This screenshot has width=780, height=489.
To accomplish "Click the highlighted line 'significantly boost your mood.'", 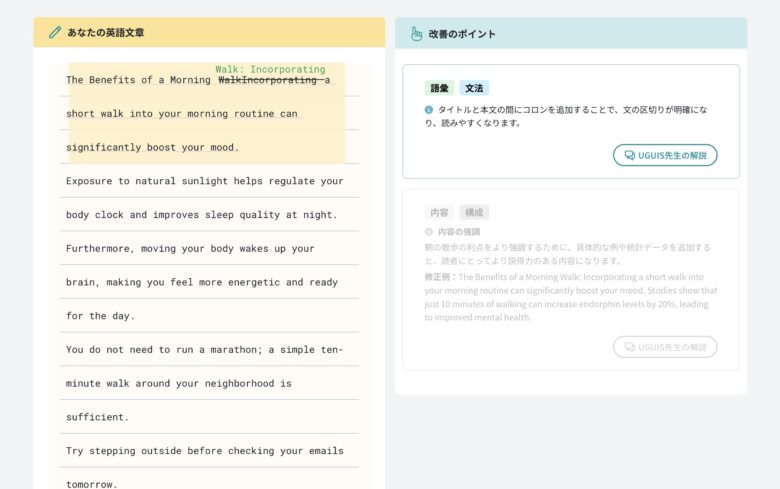I will click(x=153, y=147).
